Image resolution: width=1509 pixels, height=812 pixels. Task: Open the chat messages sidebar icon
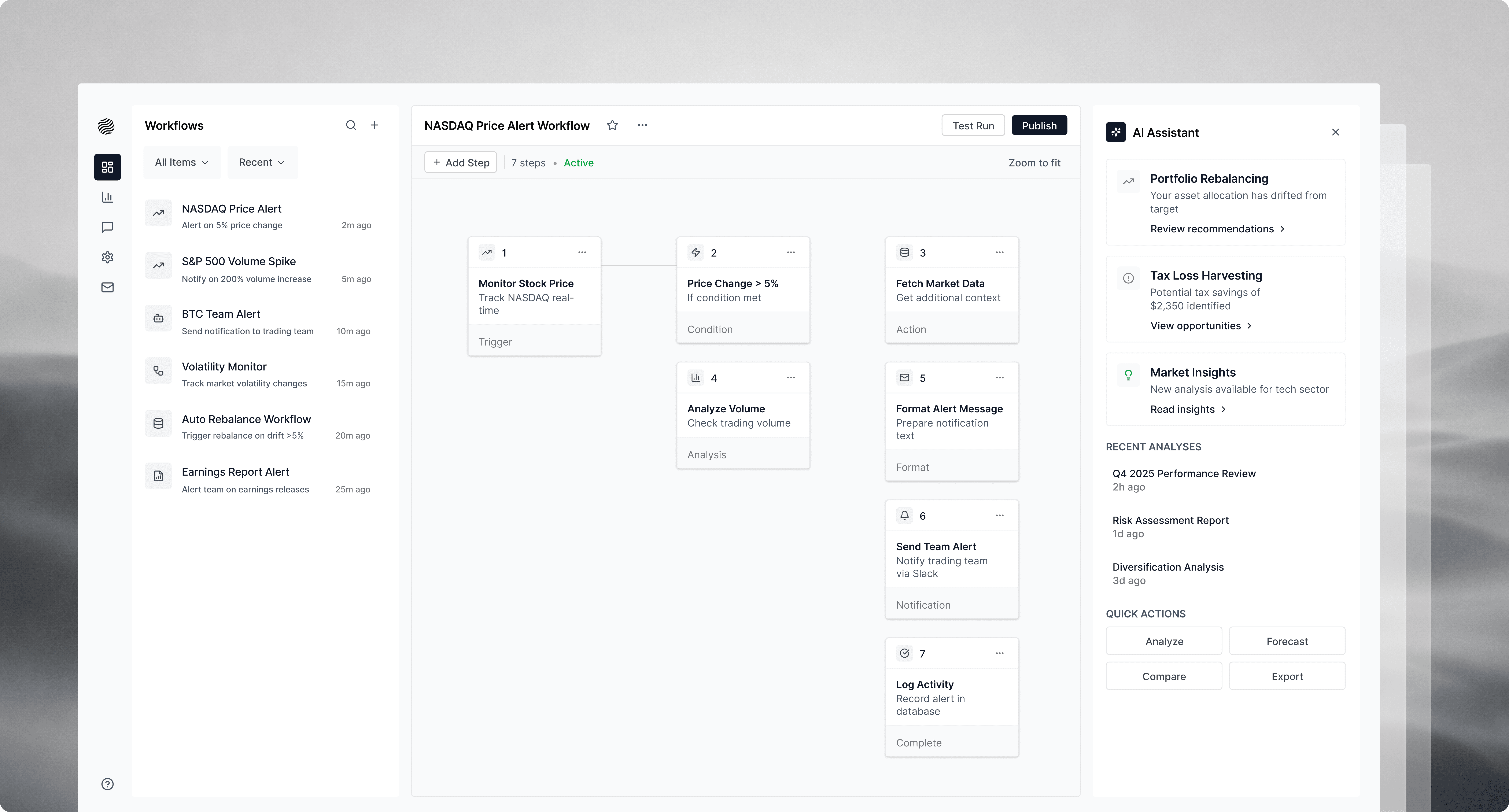click(x=107, y=227)
